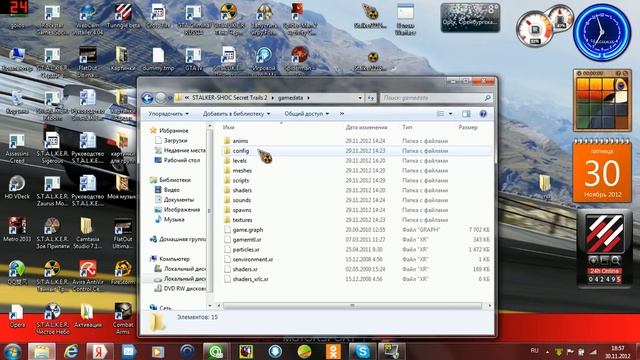This screenshot has width=640, height=360.
Task: Sort by Дата изменения column header
Action: [366, 127]
